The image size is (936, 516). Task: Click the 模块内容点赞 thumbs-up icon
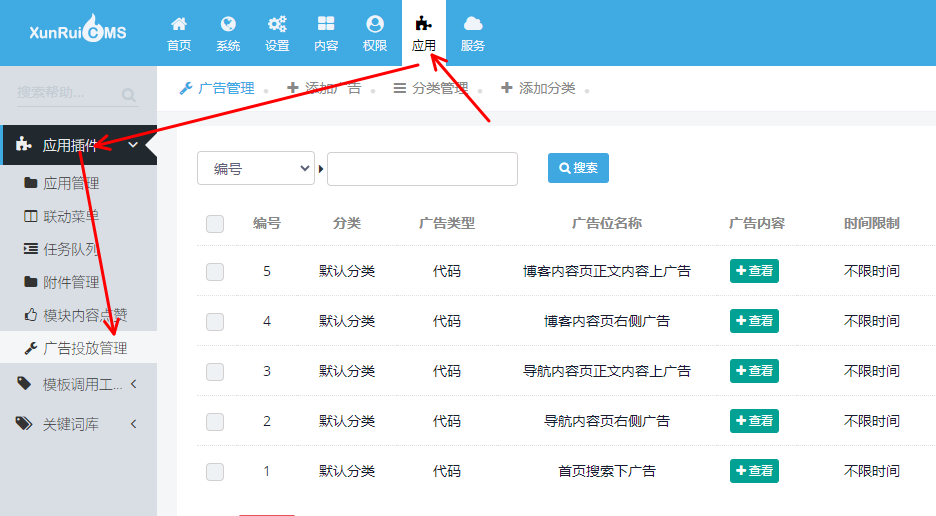point(30,315)
